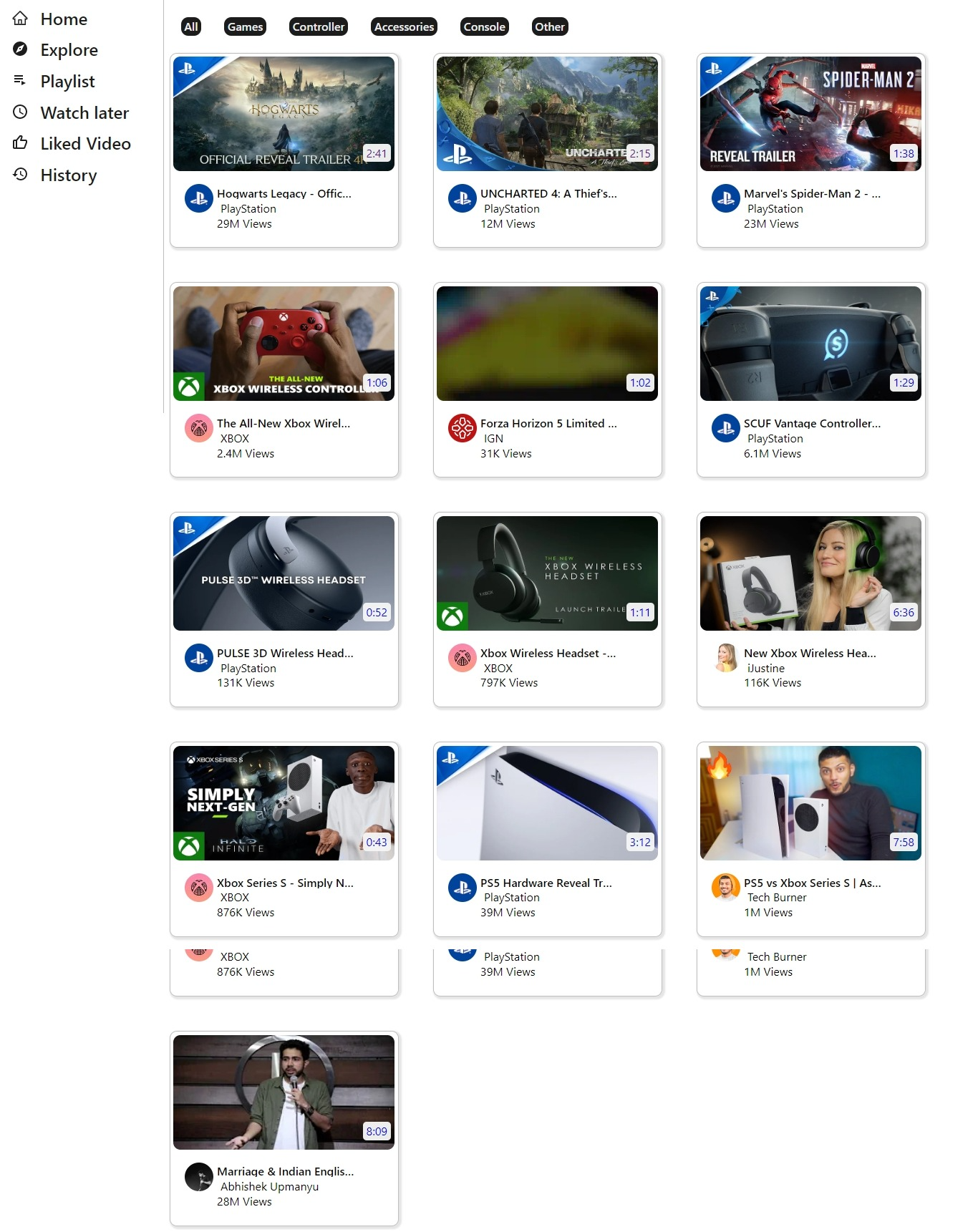Click the title 'Forza Horizon 5 Limited ...'
The image size is (978, 1232).
548,423
